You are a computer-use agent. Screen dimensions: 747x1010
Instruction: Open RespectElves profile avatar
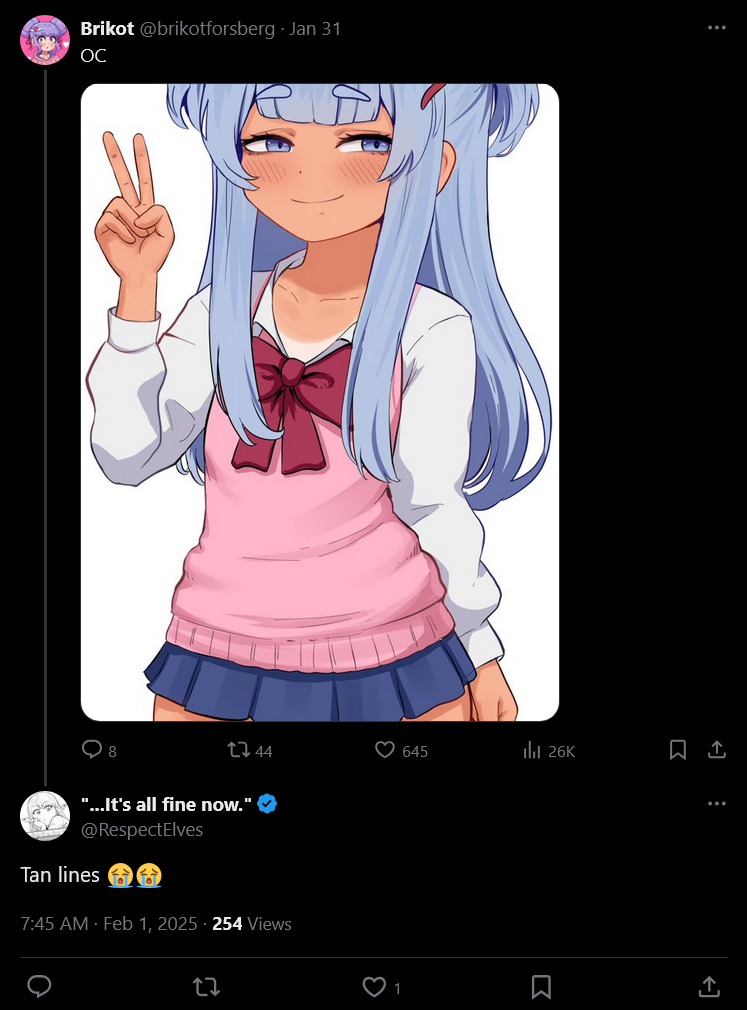click(x=45, y=815)
